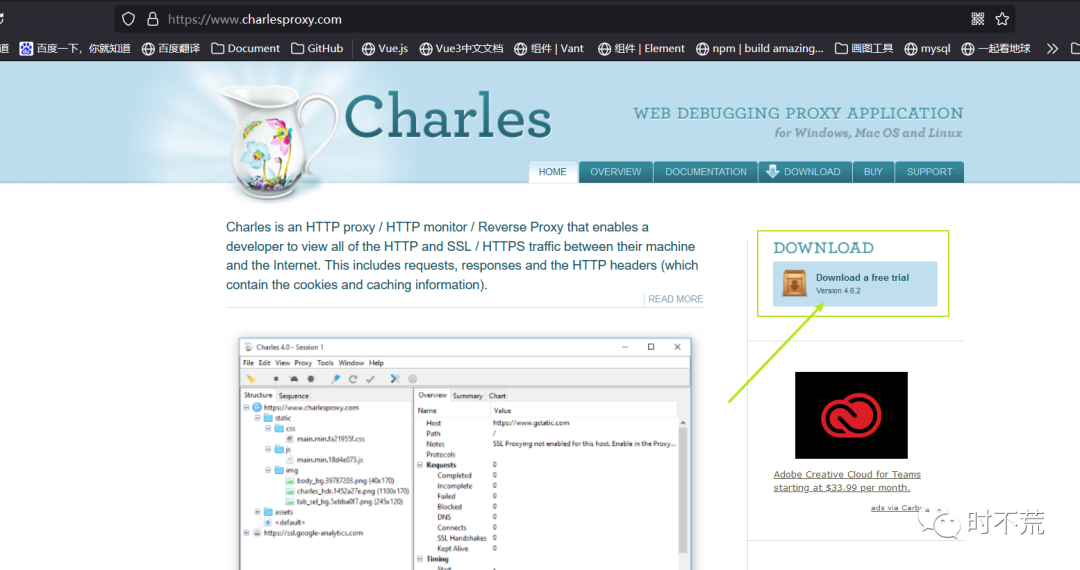Viewport: 1080px width, 570px height.
Task: Click the settings gear toolbar icon
Action: click(x=413, y=379)
